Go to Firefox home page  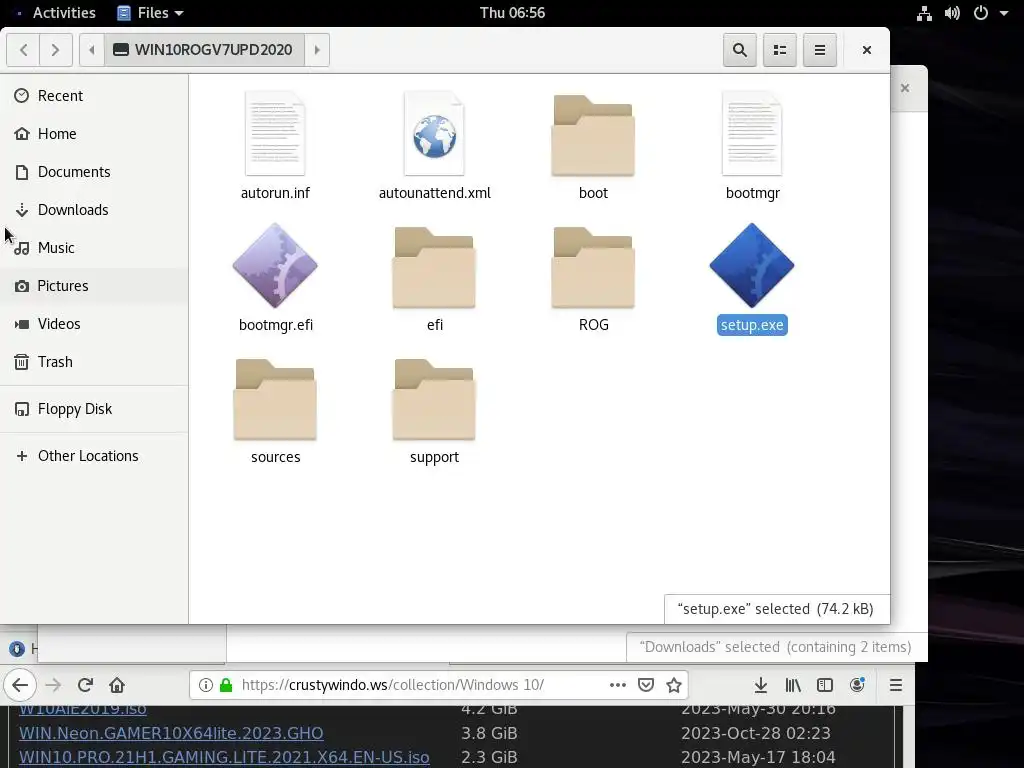[117, 685]
